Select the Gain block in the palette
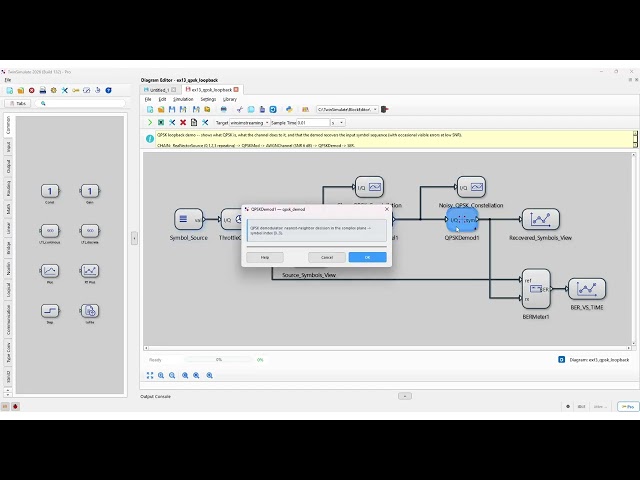 tap(90, 191)
